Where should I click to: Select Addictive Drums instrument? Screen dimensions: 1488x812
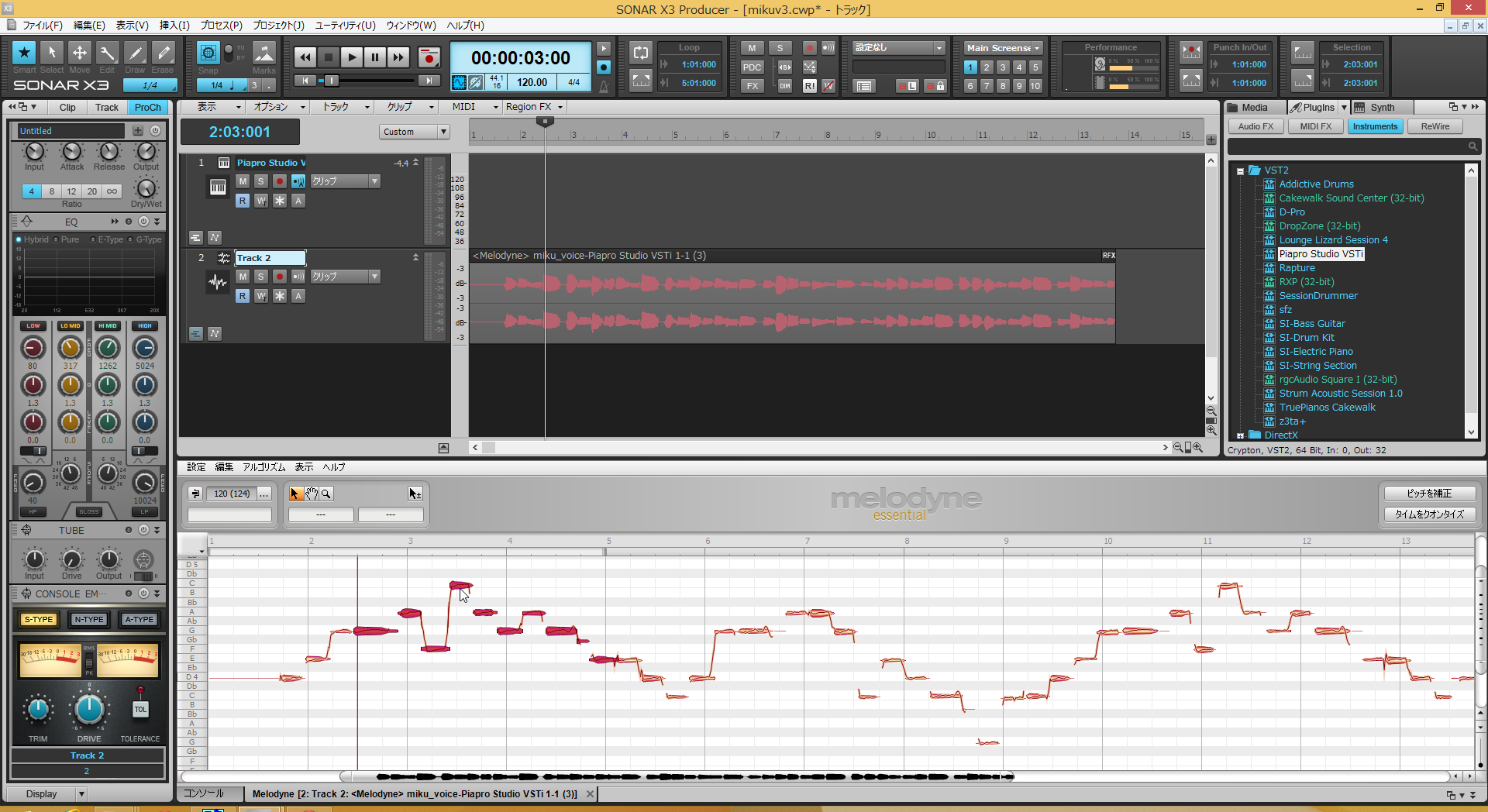pos(1316,184)
